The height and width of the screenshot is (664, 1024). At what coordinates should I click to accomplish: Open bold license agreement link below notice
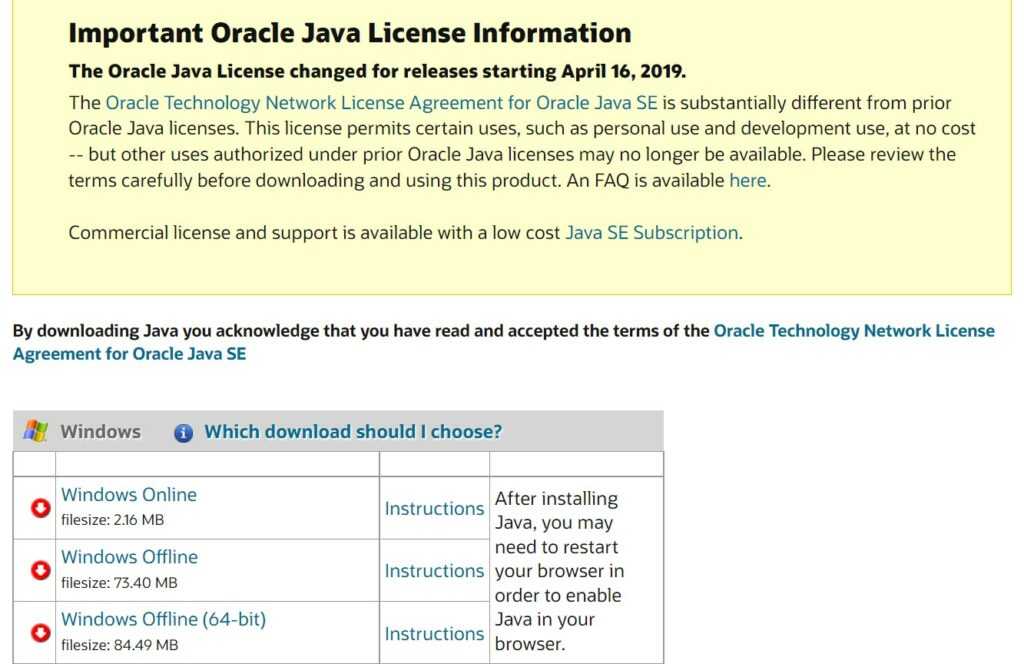coord(504,342)
